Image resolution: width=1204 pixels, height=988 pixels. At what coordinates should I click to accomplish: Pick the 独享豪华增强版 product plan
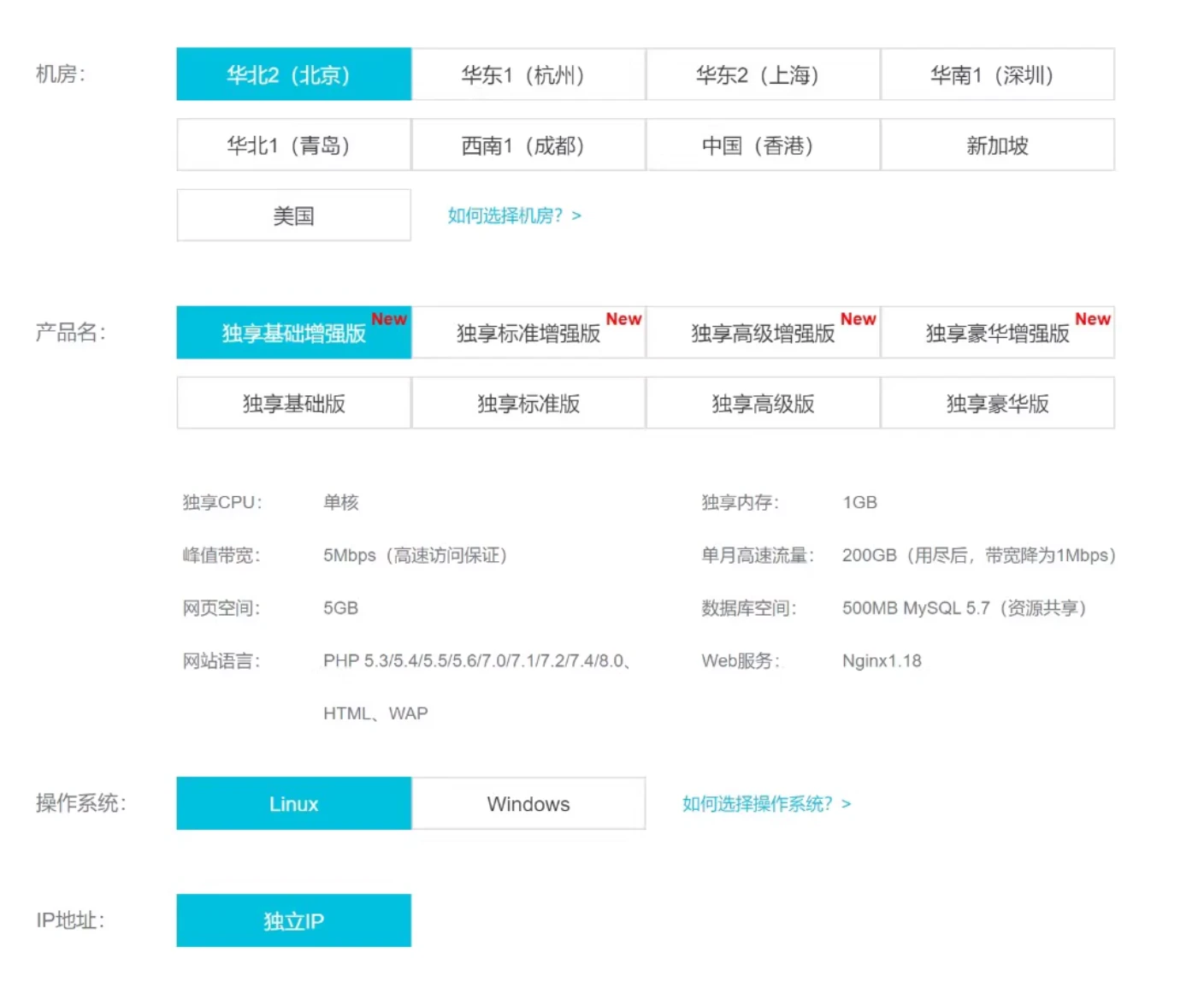pyautogui.click(x=997, y=333)
